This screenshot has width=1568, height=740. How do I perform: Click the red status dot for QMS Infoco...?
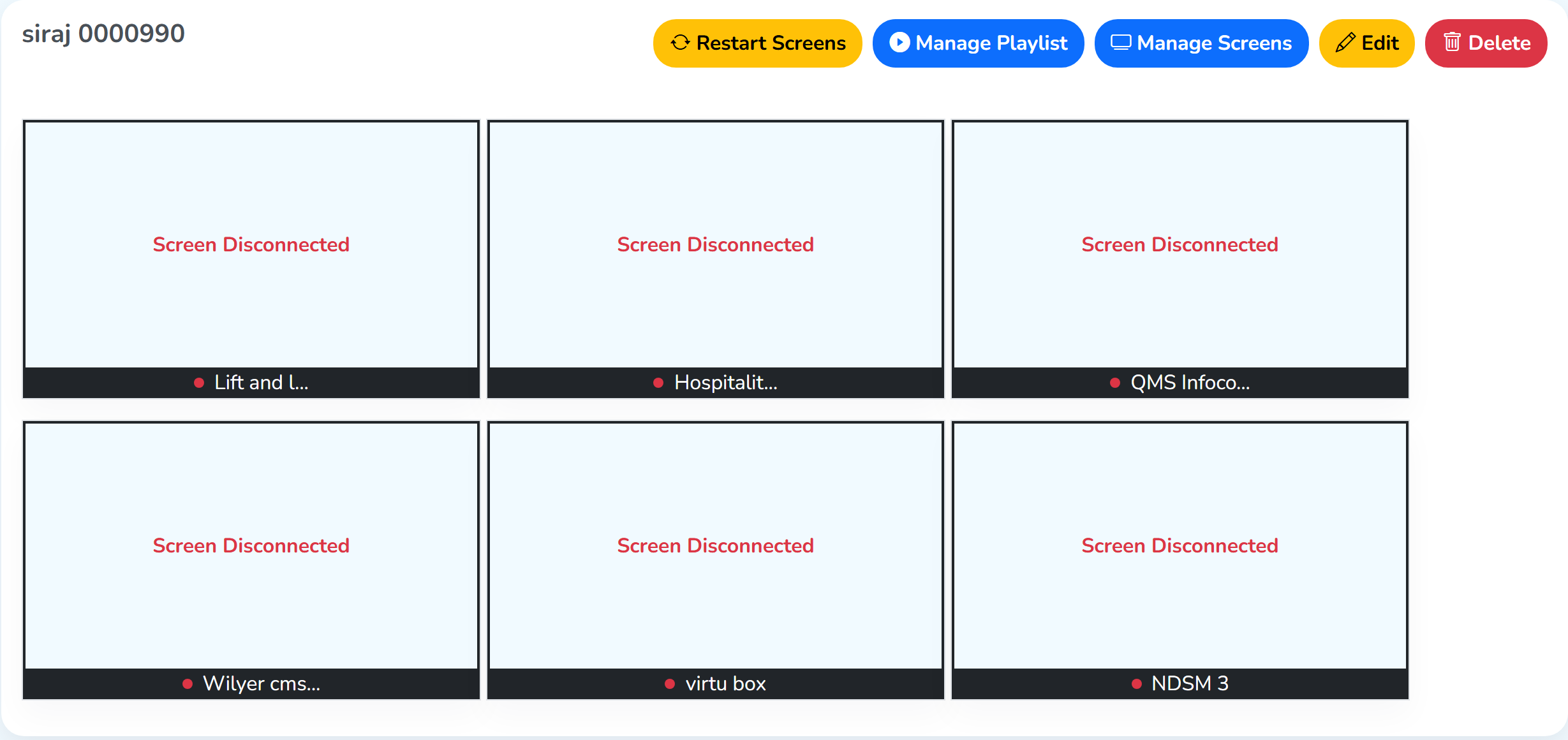pos(1115,383)
